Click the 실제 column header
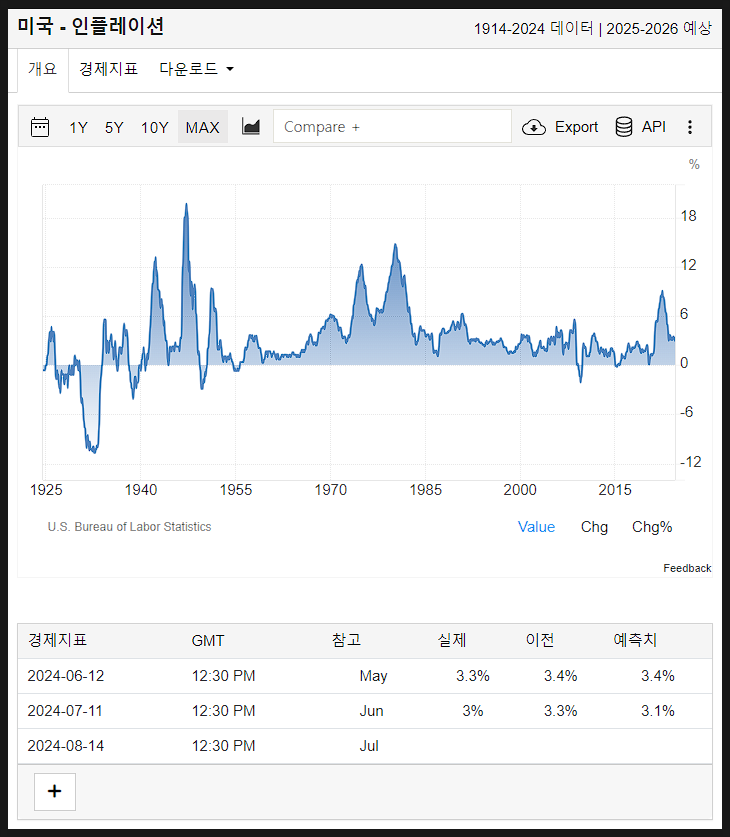Viewport: 730px width, 837px height. tap(452, 640)
